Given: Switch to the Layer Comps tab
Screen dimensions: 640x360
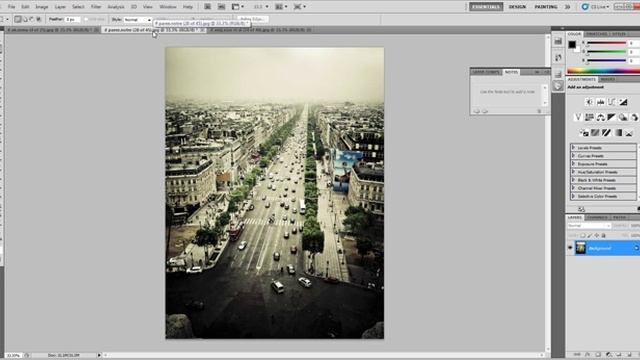Looking at the screenshot, I should tap(486, 72).
